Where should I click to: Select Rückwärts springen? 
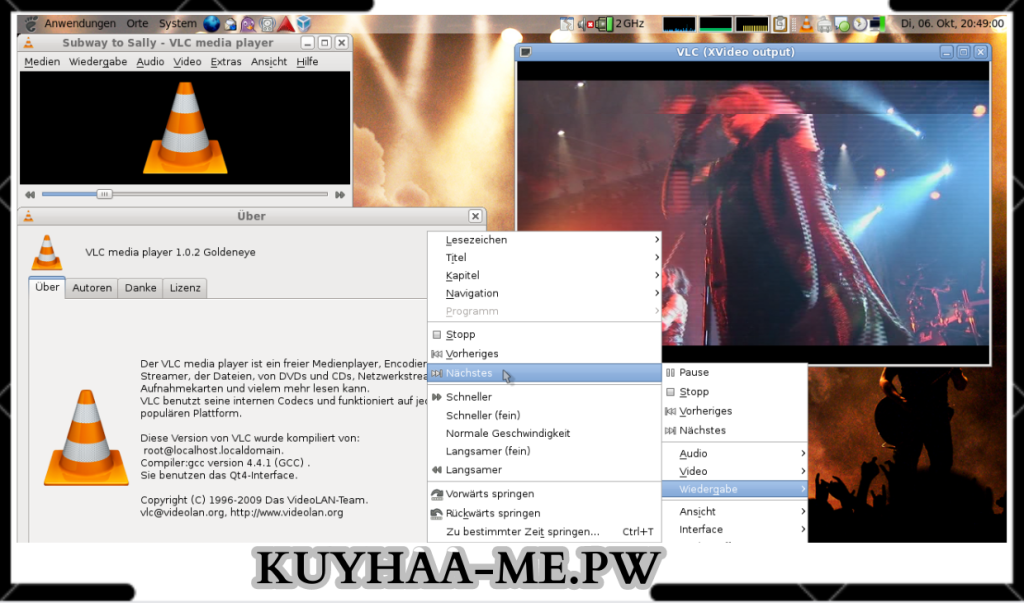(544, 513)
